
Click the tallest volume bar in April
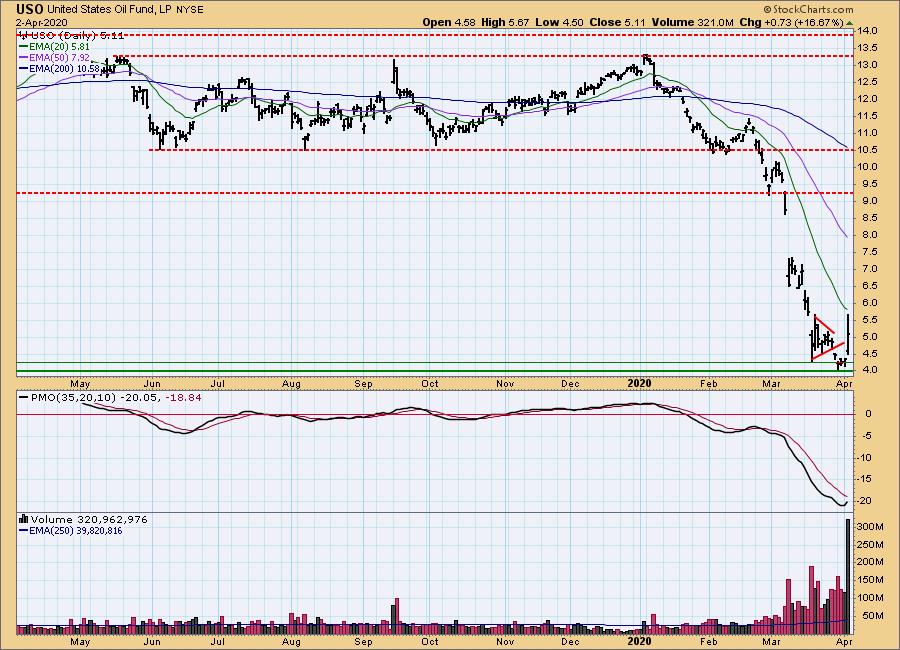848,577
